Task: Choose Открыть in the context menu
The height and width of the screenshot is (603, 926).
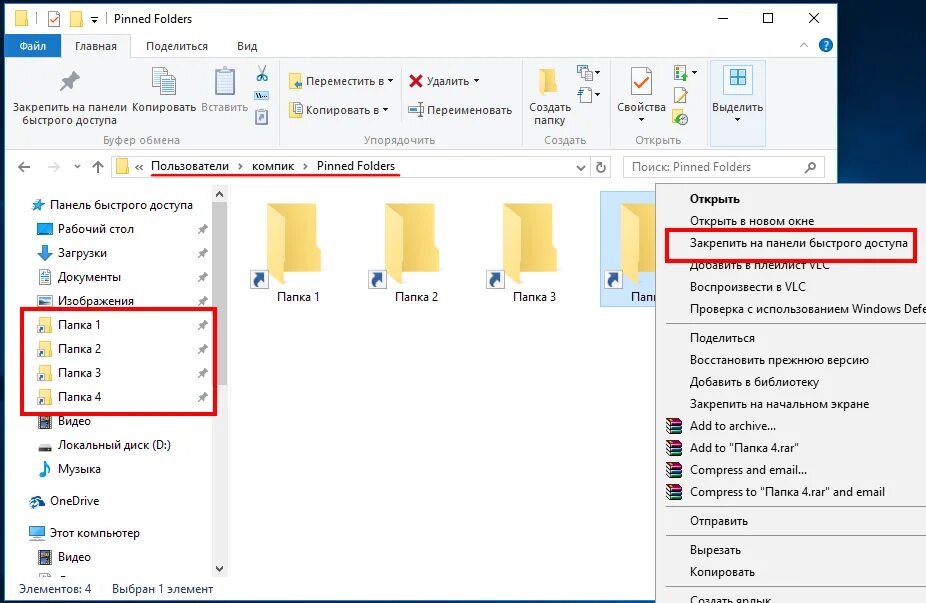Action: pyautogui.click(x=715, y=199)
